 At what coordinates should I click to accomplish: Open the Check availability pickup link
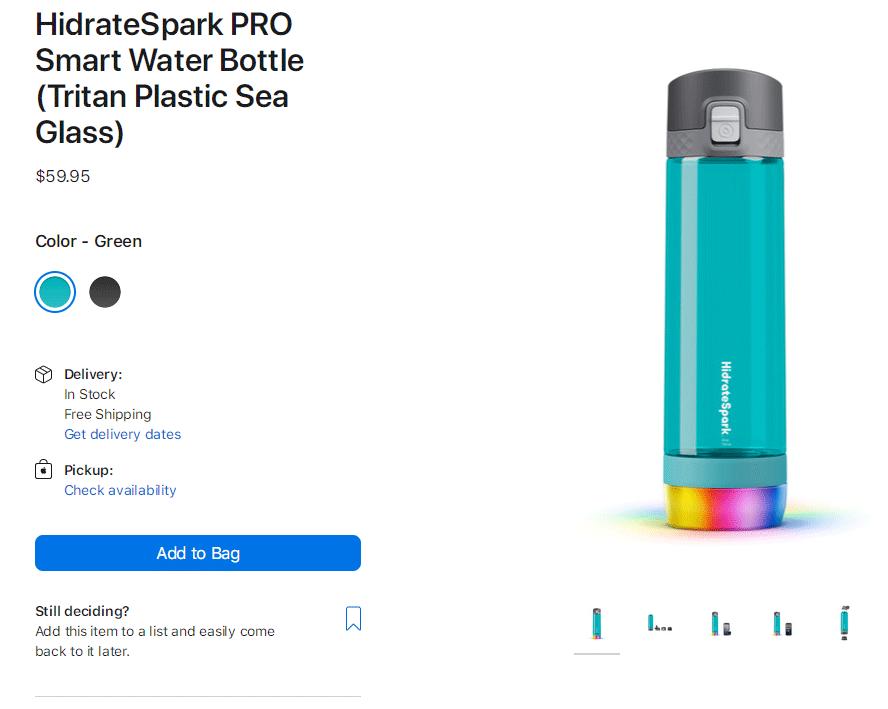pyautogui.click(x=120, y=490)
